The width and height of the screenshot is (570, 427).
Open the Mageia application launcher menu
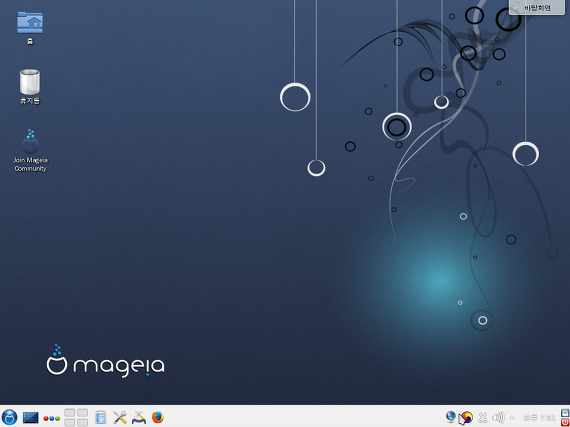tap(9, 417)
